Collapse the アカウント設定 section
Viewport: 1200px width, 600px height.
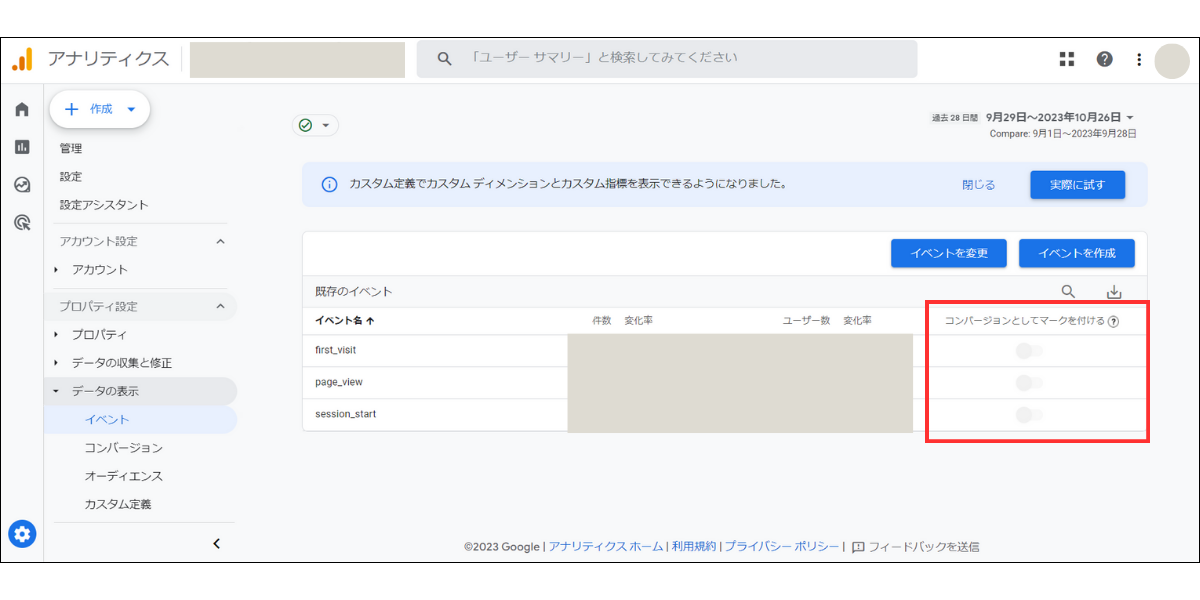(221, 241)
